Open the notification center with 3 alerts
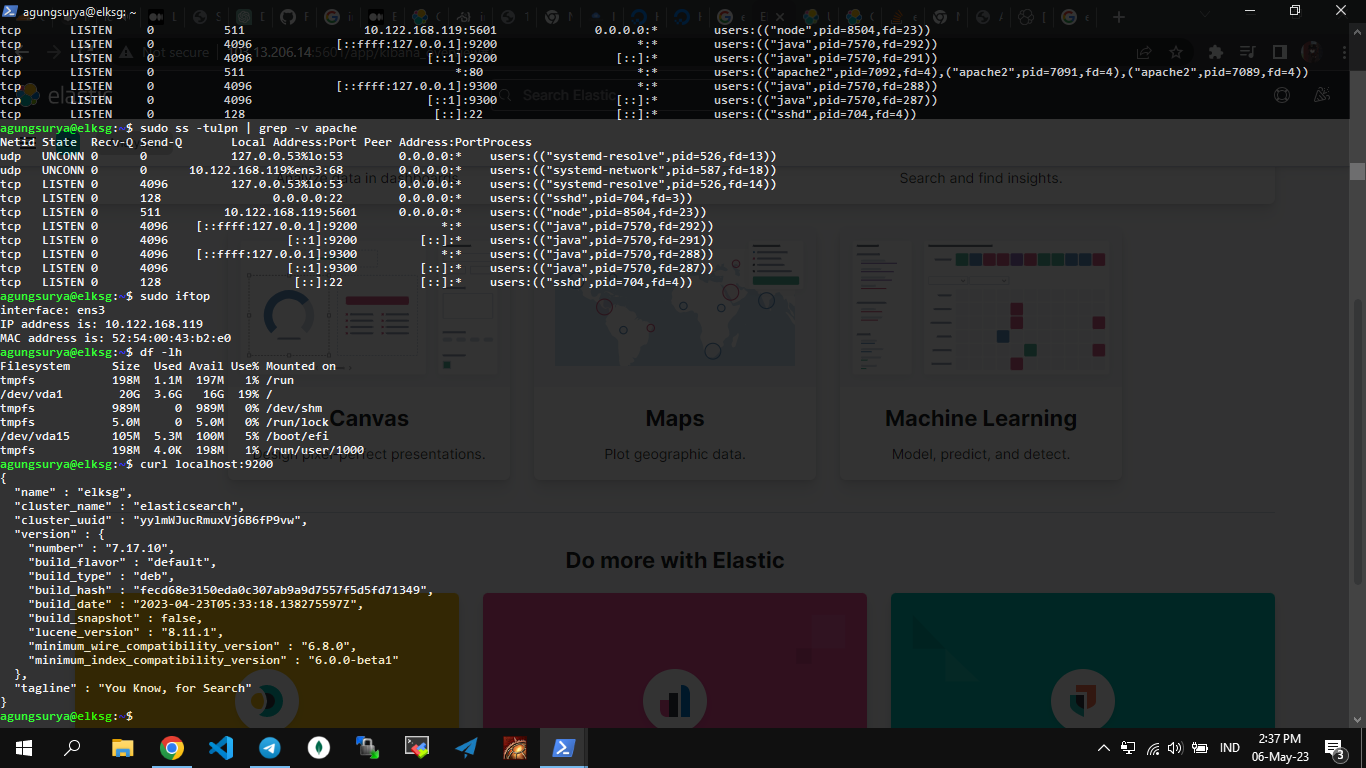This screenshot has height=768, width=1366. click(x=1334, y=748)
